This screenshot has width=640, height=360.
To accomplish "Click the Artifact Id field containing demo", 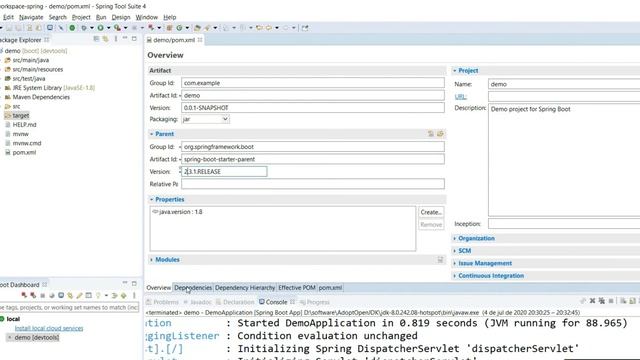I will 313,96.
